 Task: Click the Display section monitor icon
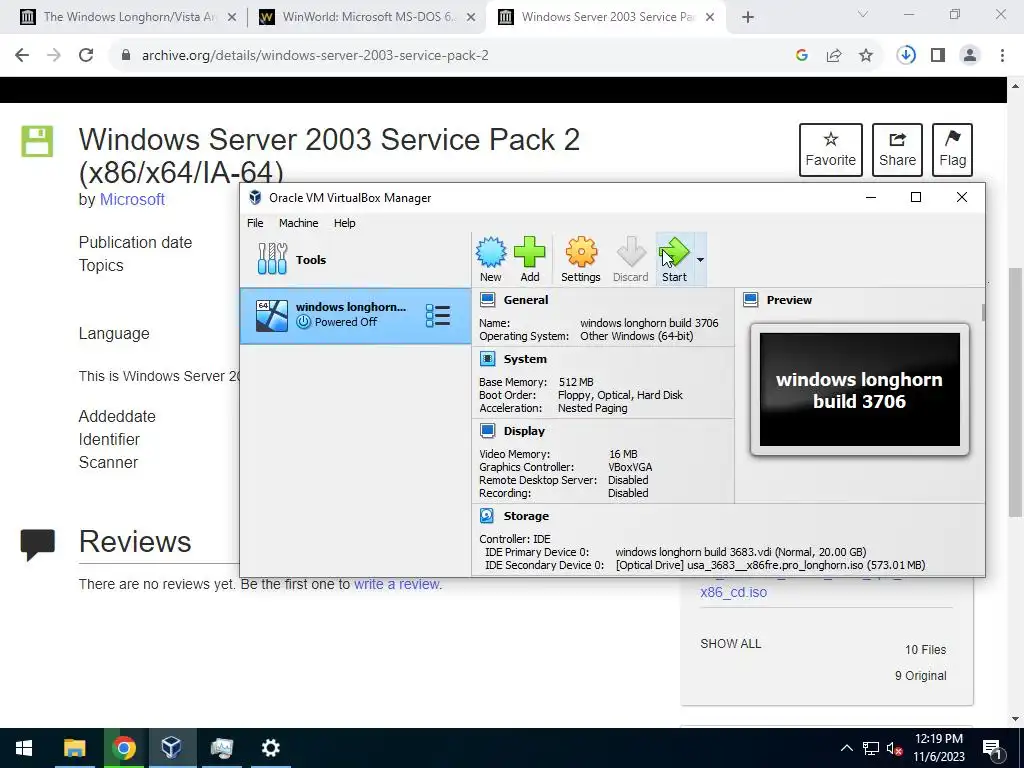(x=487, y=430)
